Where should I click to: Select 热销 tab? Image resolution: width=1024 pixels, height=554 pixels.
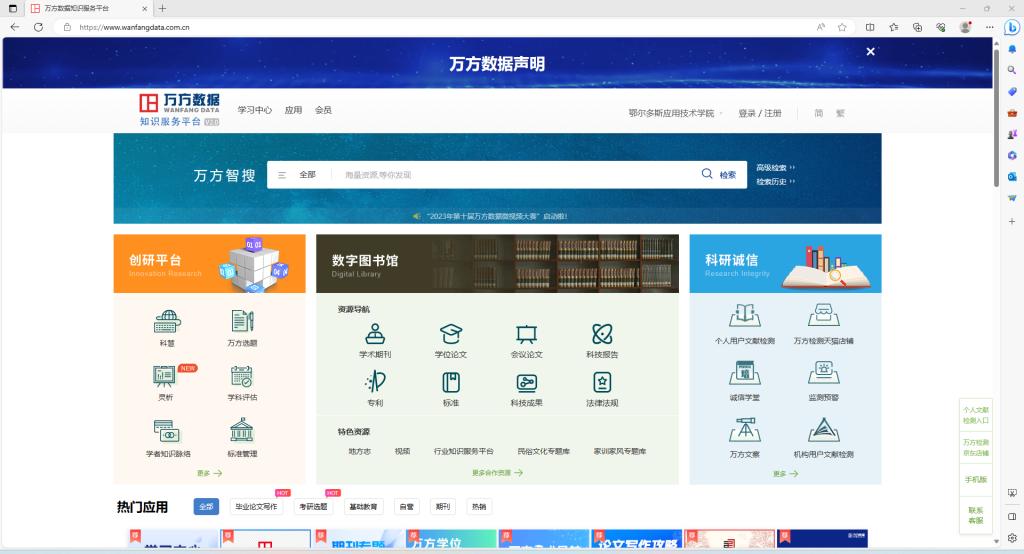tap(479, 506)
